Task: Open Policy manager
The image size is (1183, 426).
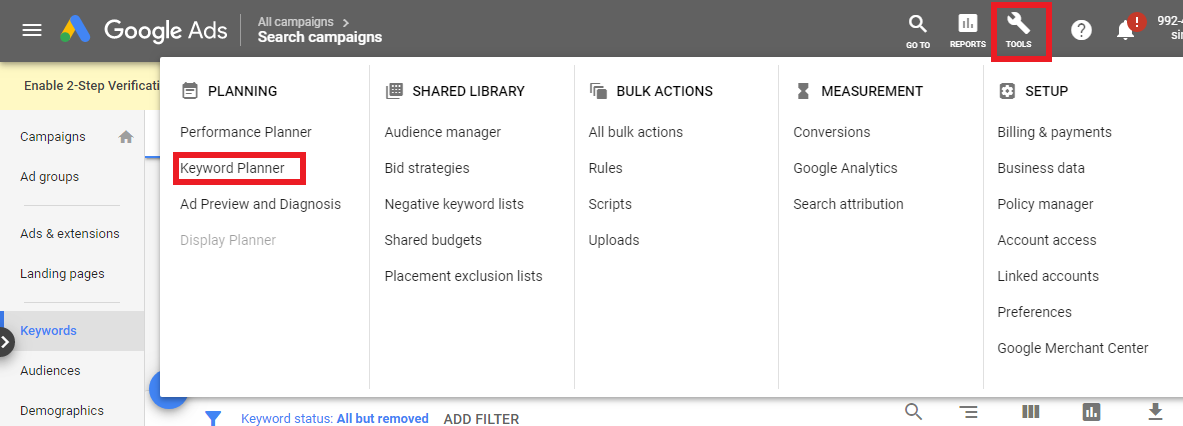Action: pyautogui.click(x=1046, y=204)
